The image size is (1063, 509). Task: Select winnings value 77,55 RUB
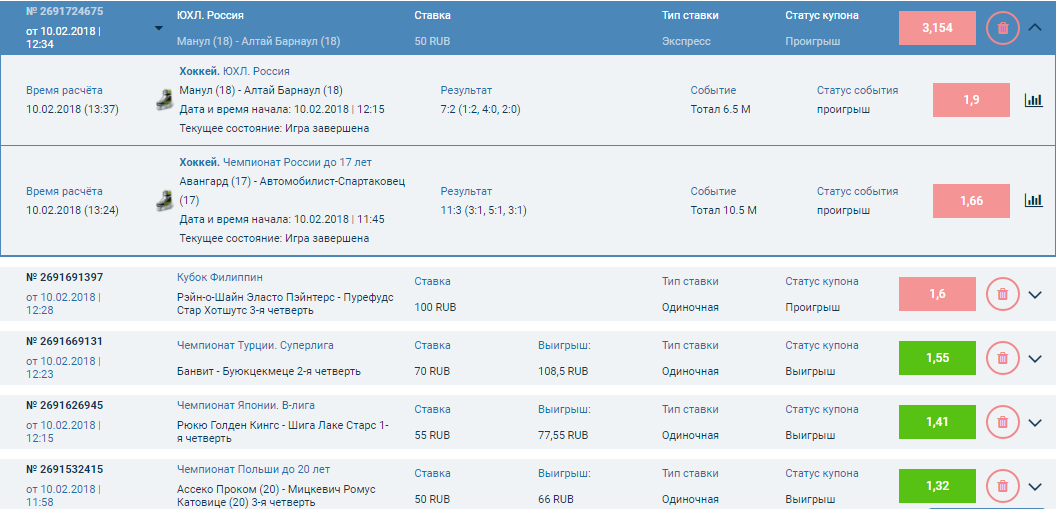click(563, 435)
